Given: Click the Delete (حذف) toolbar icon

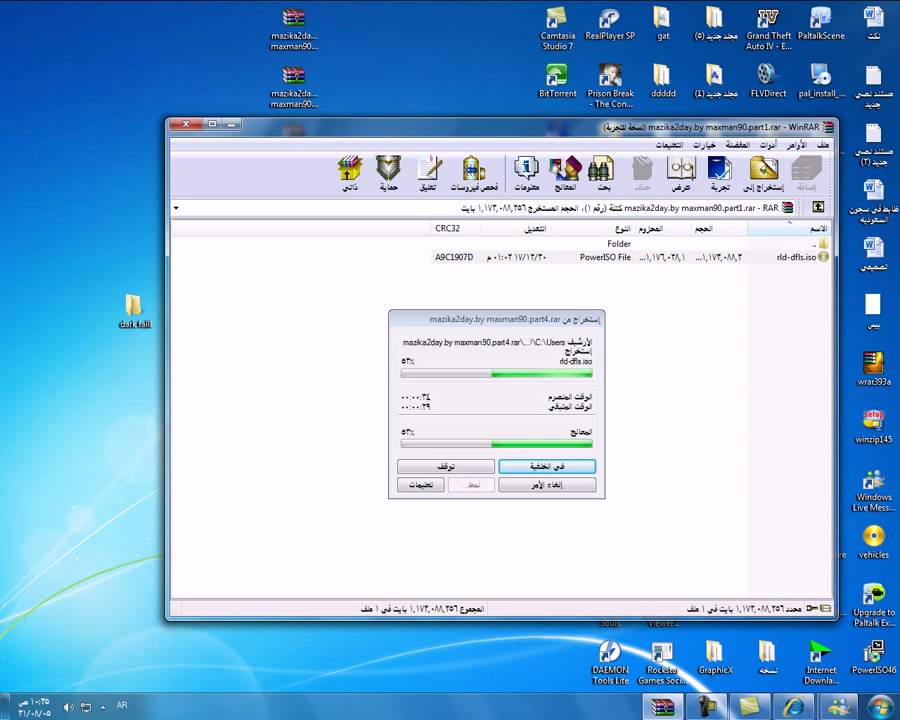Looking at the screenshot, I should (x=642, y=173).
